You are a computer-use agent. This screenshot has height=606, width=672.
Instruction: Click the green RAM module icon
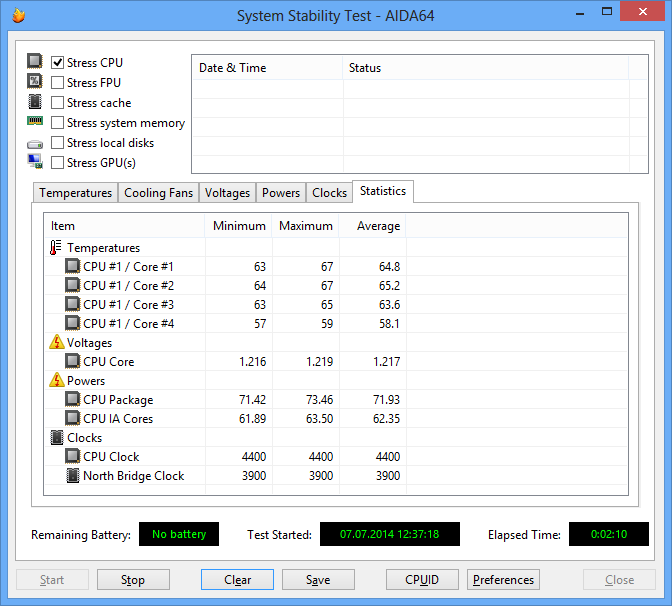35,121
